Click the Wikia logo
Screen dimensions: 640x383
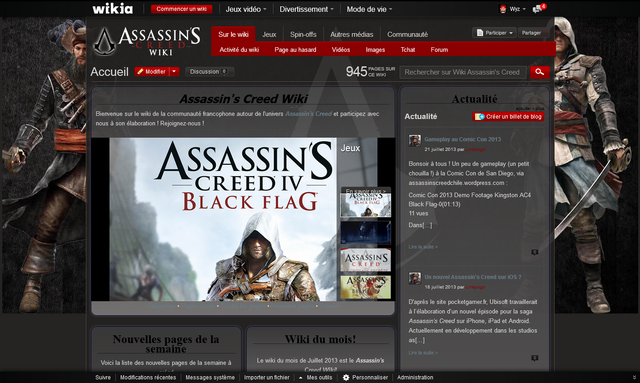click(x=112, y=9)
